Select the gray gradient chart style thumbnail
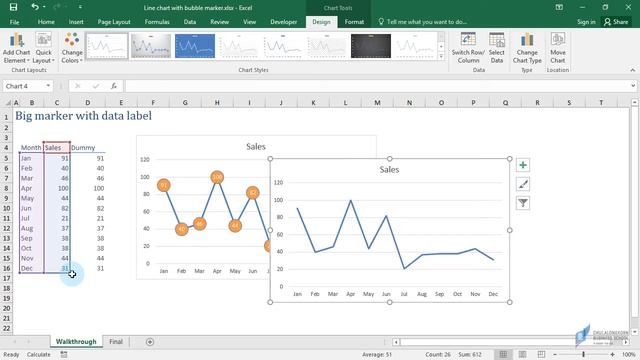Screen dimensions: 640x360 [x=151, y=46]
